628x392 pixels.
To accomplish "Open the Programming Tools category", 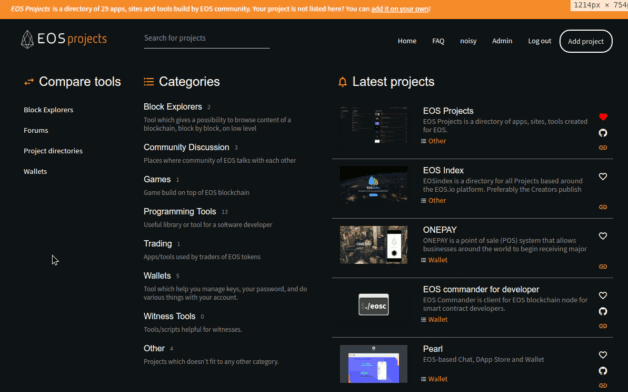I will pos(180,211).
